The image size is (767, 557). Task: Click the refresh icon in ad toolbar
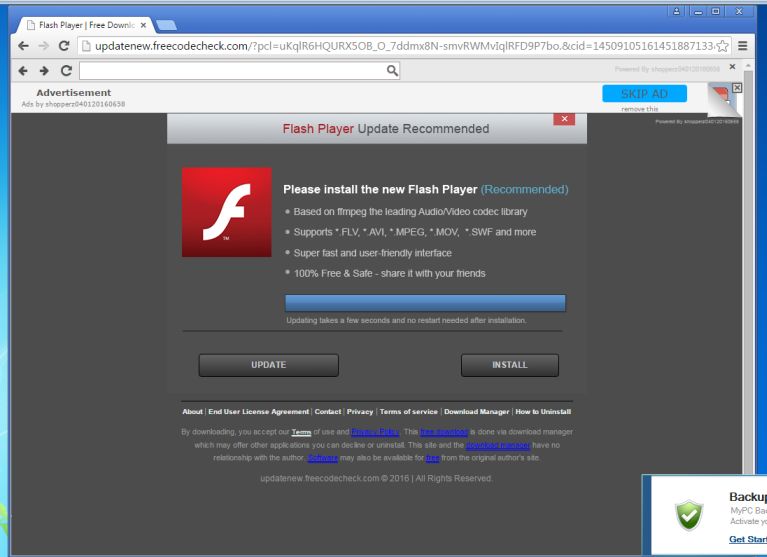pos(67,71)
